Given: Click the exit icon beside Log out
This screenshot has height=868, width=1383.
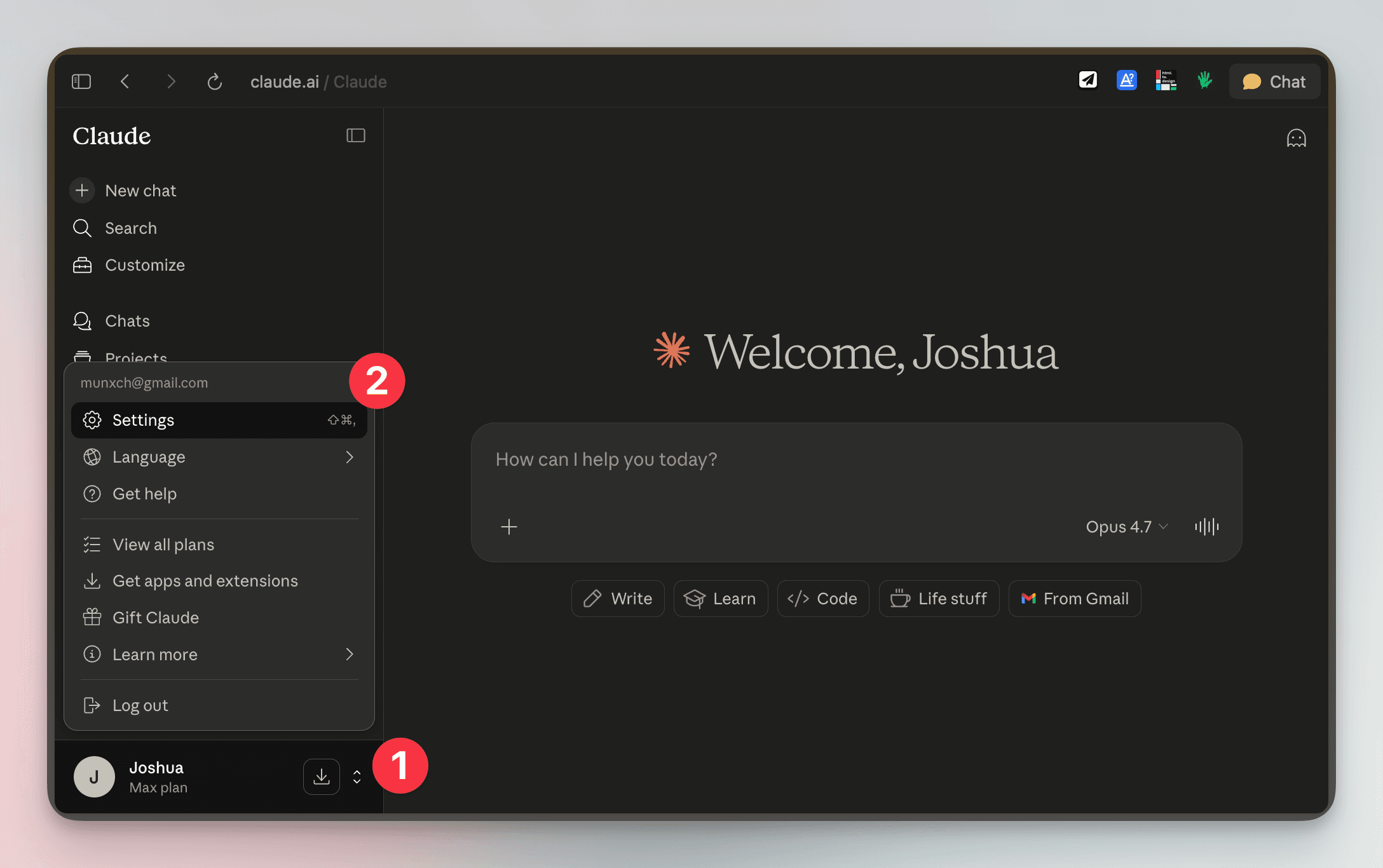Looking at the screenshot, I should point(92,705).
